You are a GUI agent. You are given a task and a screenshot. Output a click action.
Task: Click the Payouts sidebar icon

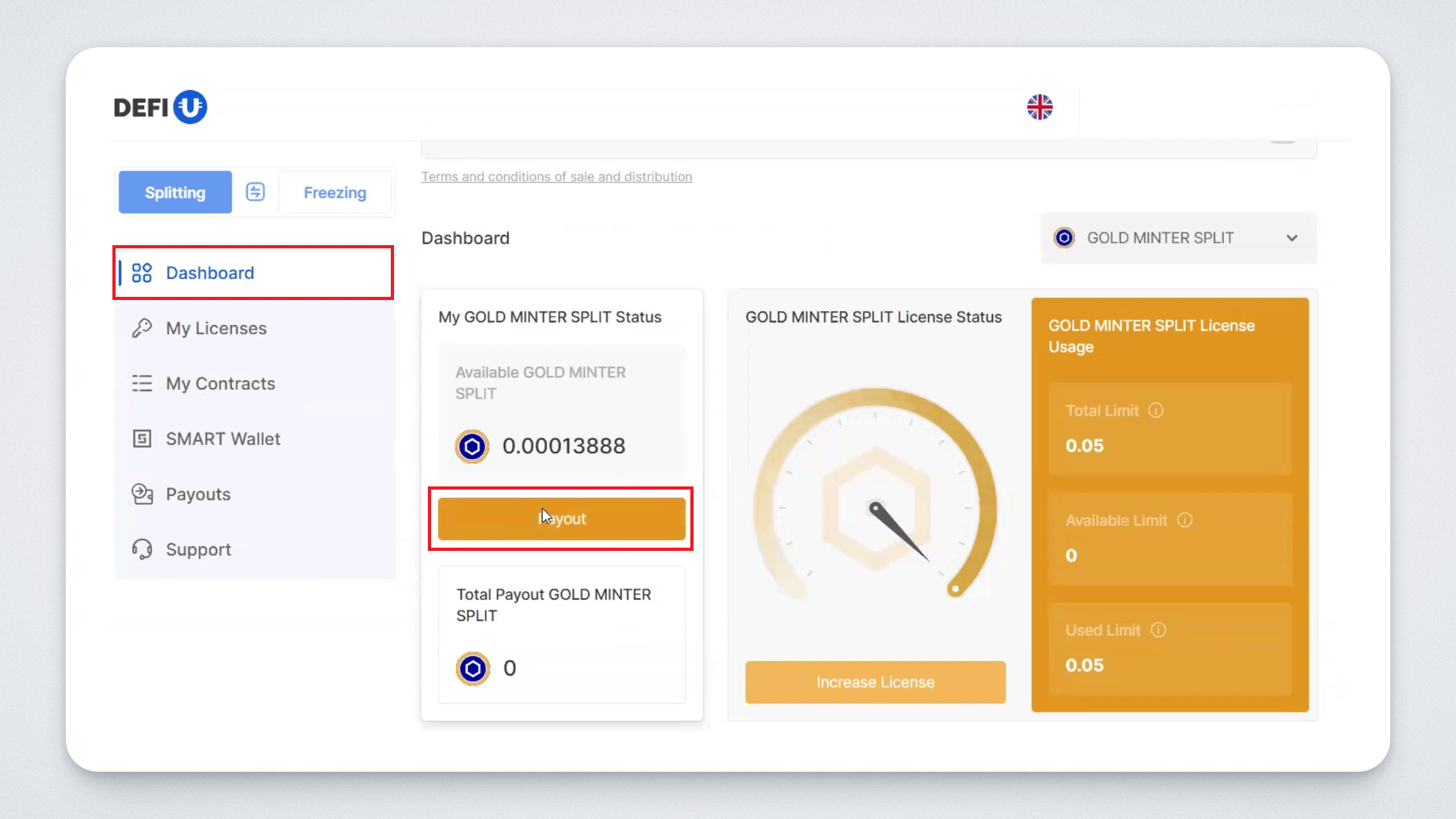tap(142, 494)
